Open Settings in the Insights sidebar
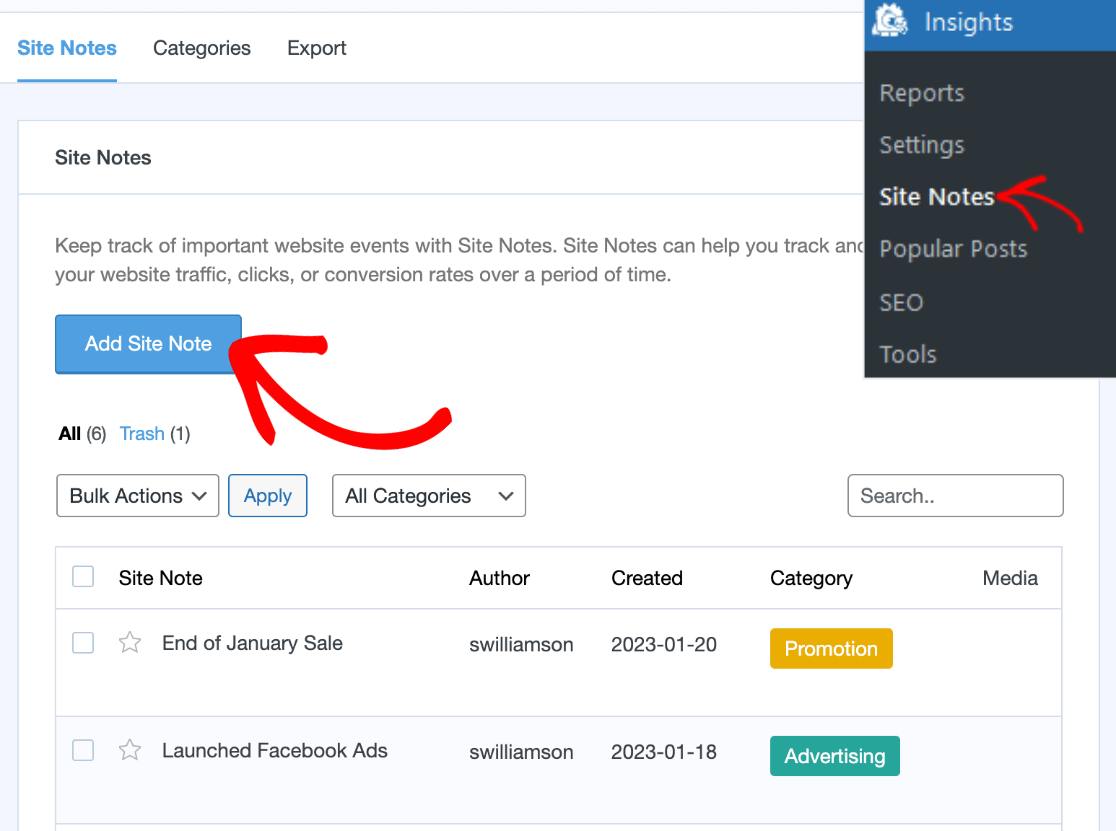Image resolution: width=1116 pixels, height=831 pixels. 921,144
